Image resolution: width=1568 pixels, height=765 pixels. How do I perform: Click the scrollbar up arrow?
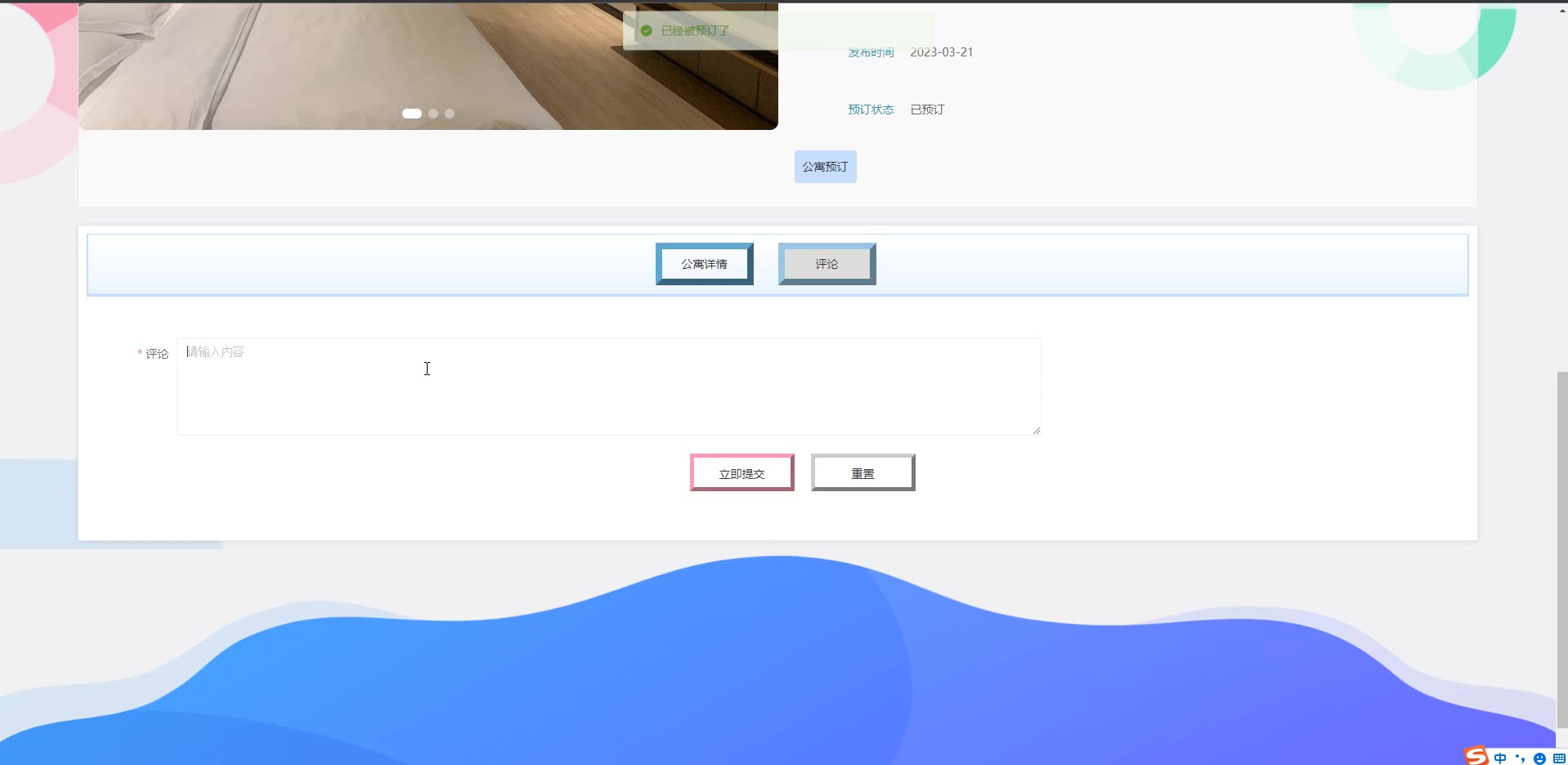(x=1561, y=11)
